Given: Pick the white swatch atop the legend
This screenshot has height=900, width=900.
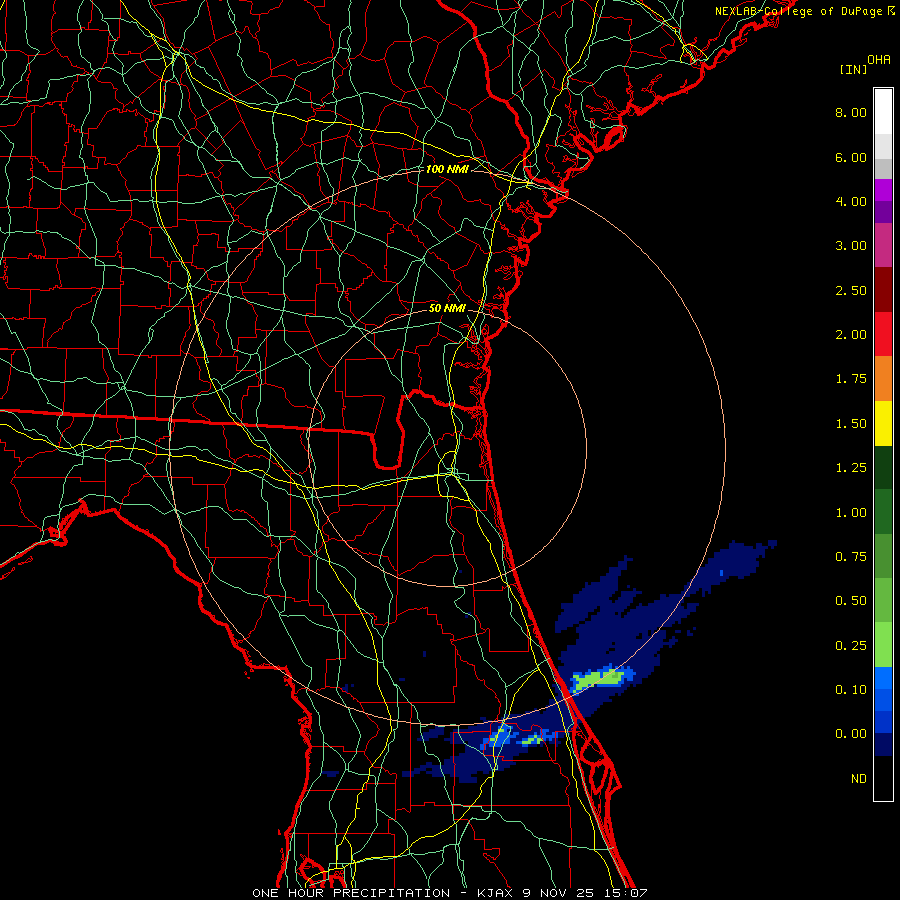Looking at the screenshot, I should (x=883, y=111).
